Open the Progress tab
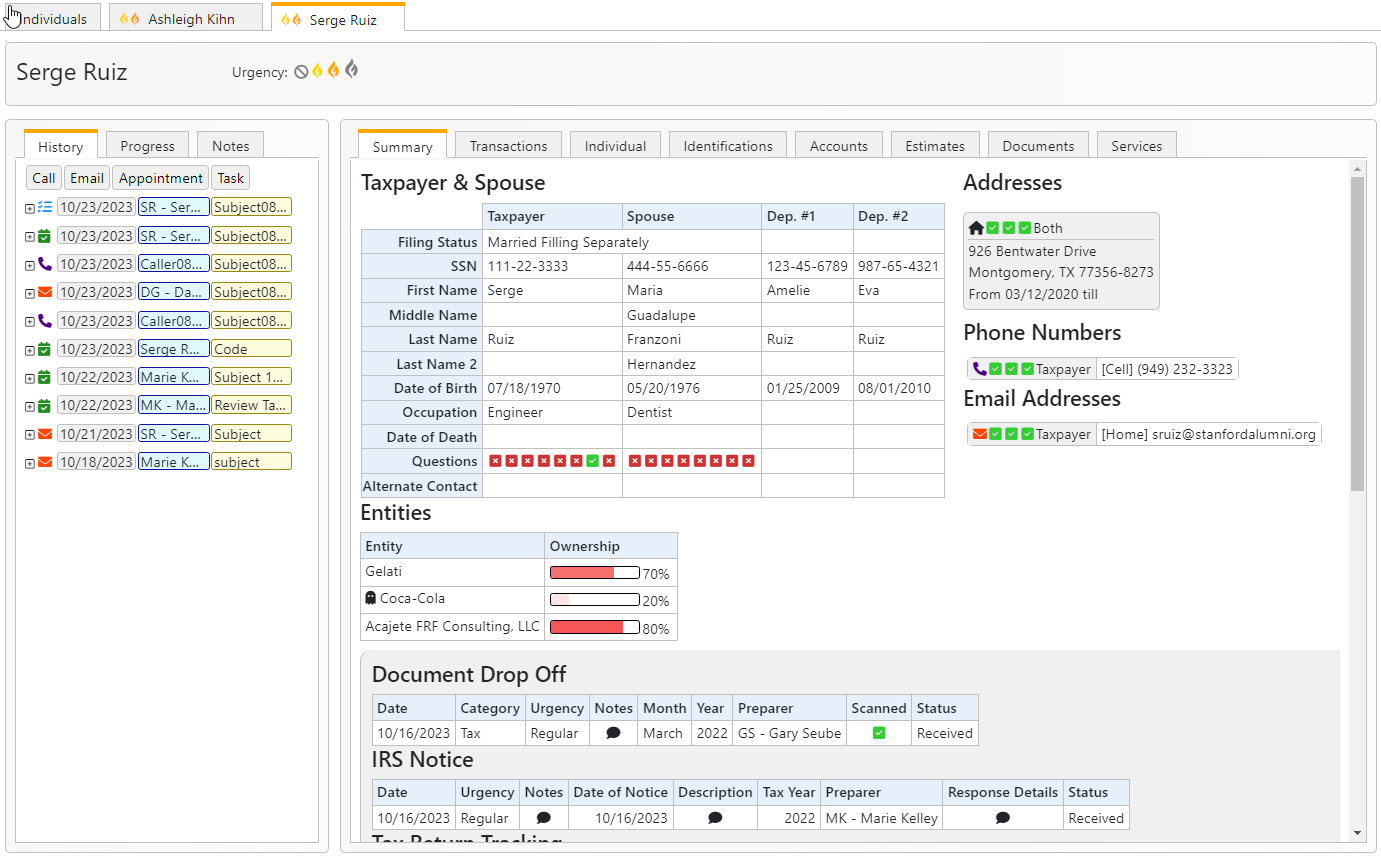Viewport: 1381px width, 857px height. pos(147,145)
